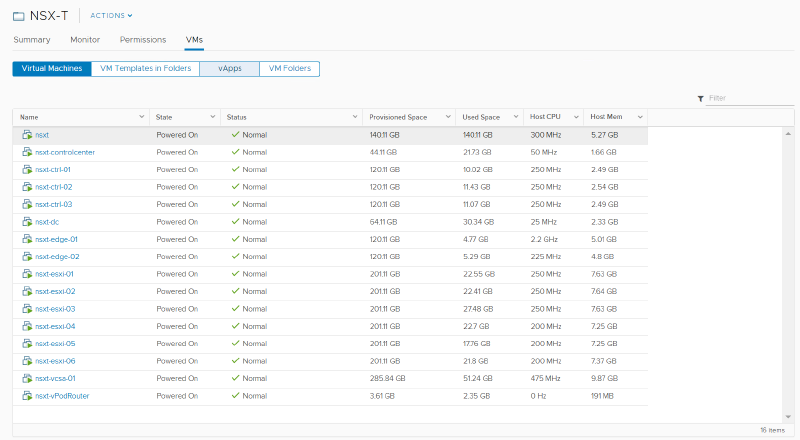
Task: Select the 16 items count label
Action: [772, 430]
